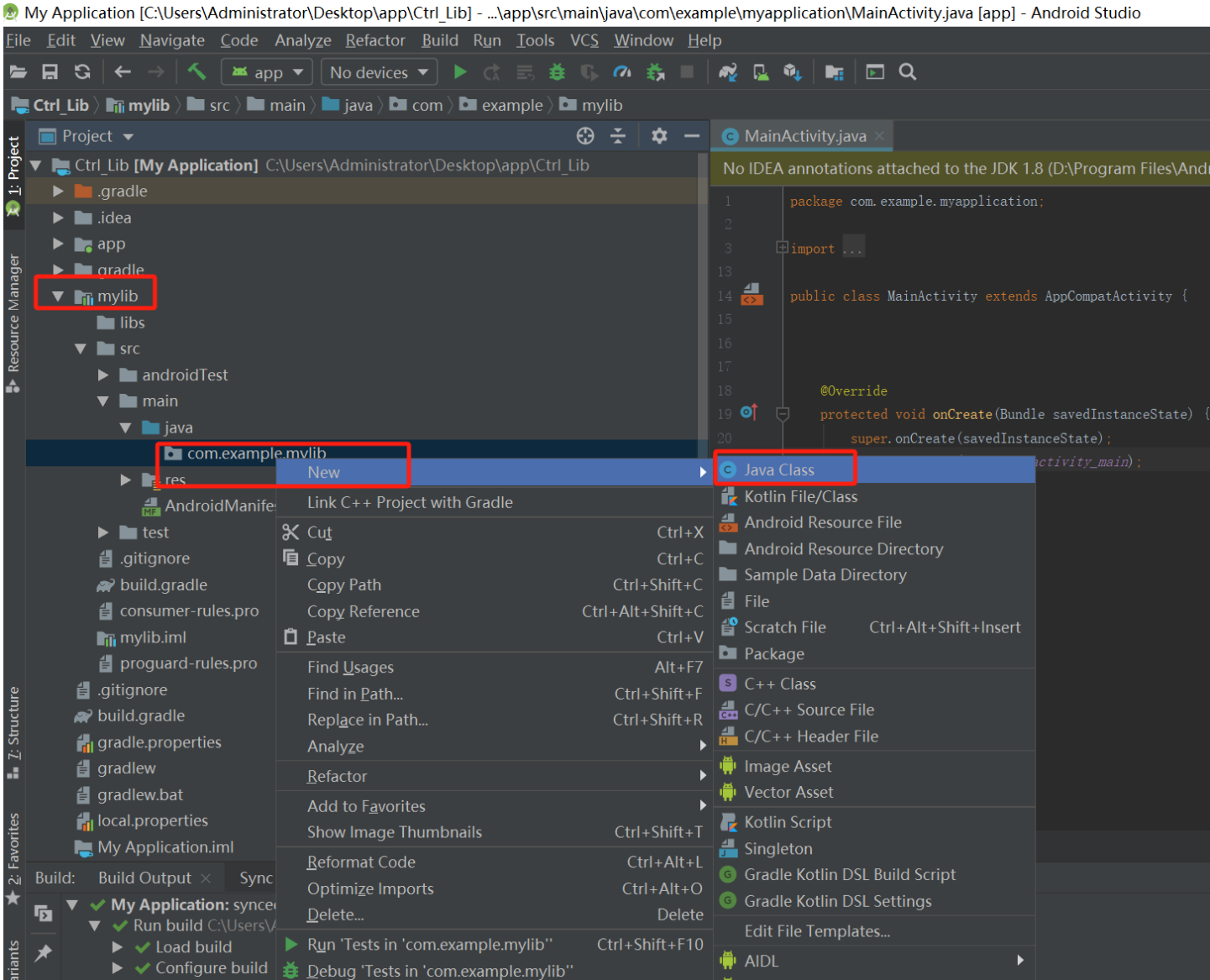1210x980 pixels.
Task: Close the MainActivity.java tab
Action: pyautogui.click(x=879, y=136)
